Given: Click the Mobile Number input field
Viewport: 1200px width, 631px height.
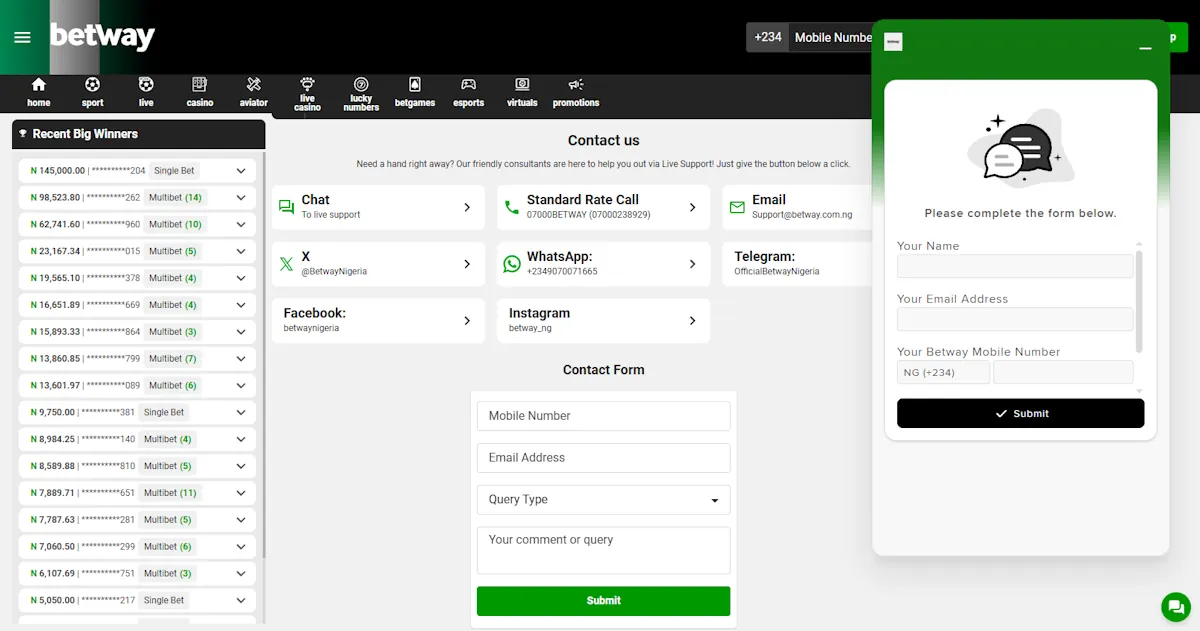Looking at the screenshot, I should pos(603,415).
